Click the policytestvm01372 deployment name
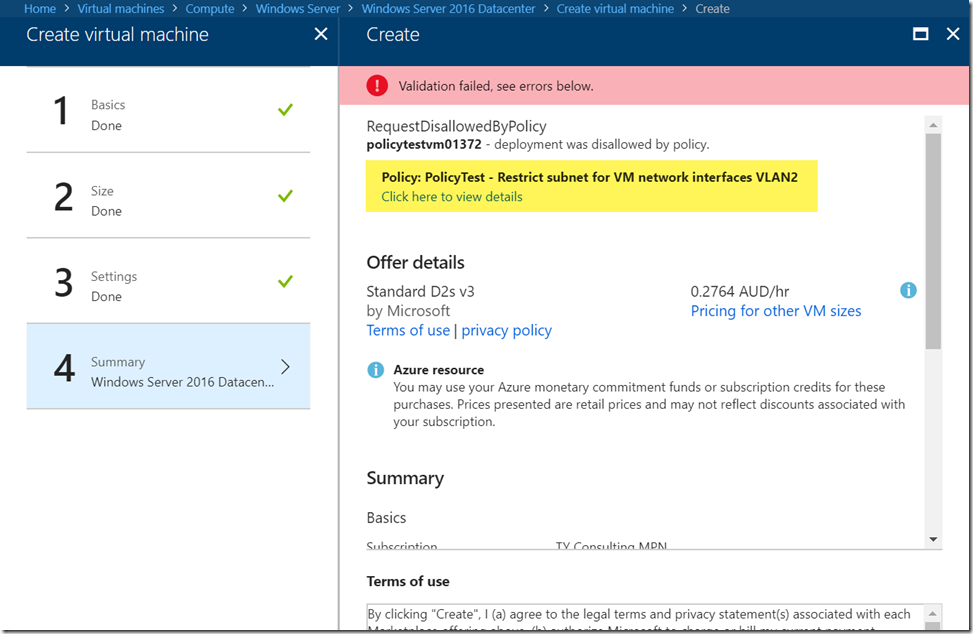Image resolution: width=973 pixels, height=634 pixels. point(424,145)
